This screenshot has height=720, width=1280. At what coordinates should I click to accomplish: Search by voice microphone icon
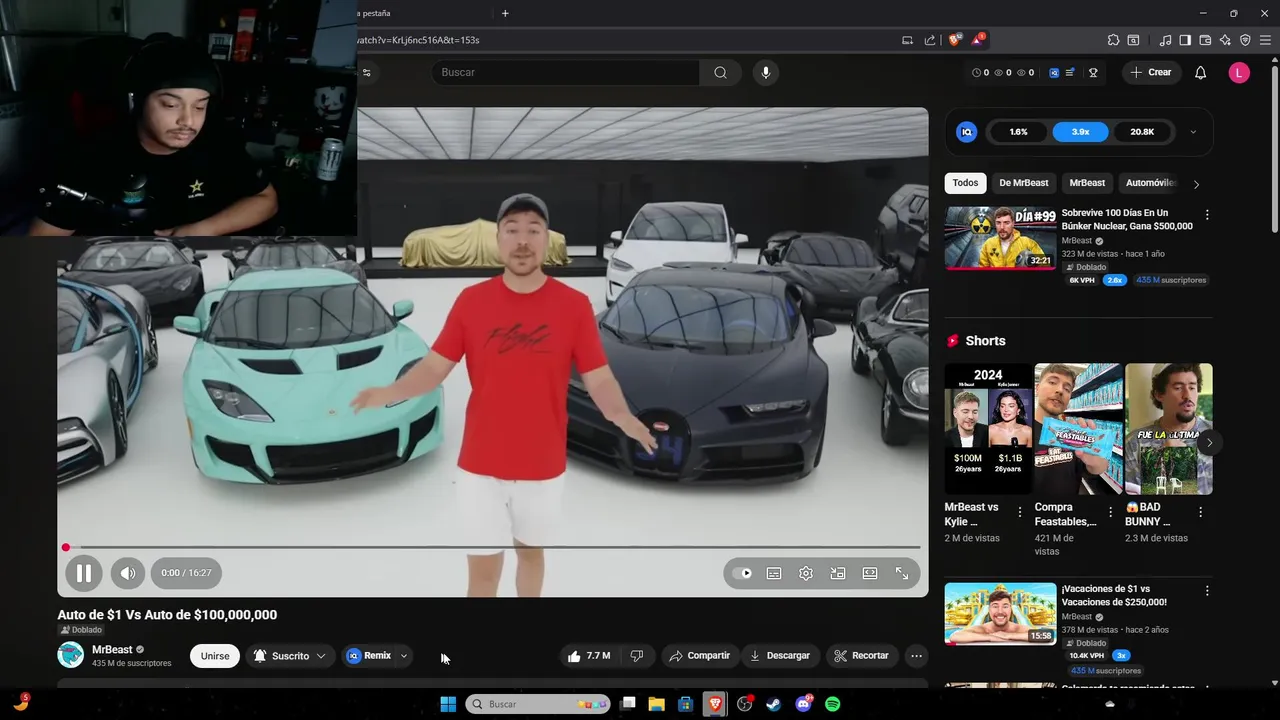click(766, 72)
